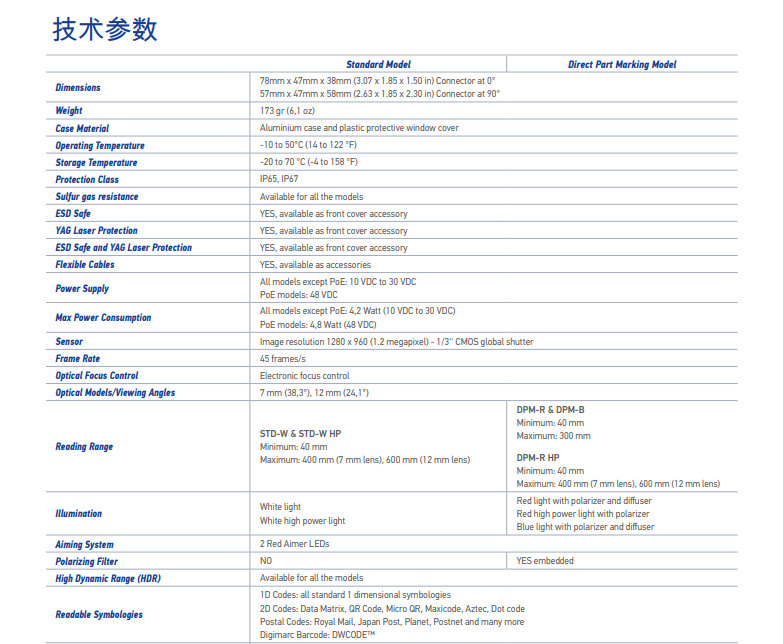This screenshot has height=644, width=783.
Task: Select the IP65, IP67 protection class value
Action: 285,179
